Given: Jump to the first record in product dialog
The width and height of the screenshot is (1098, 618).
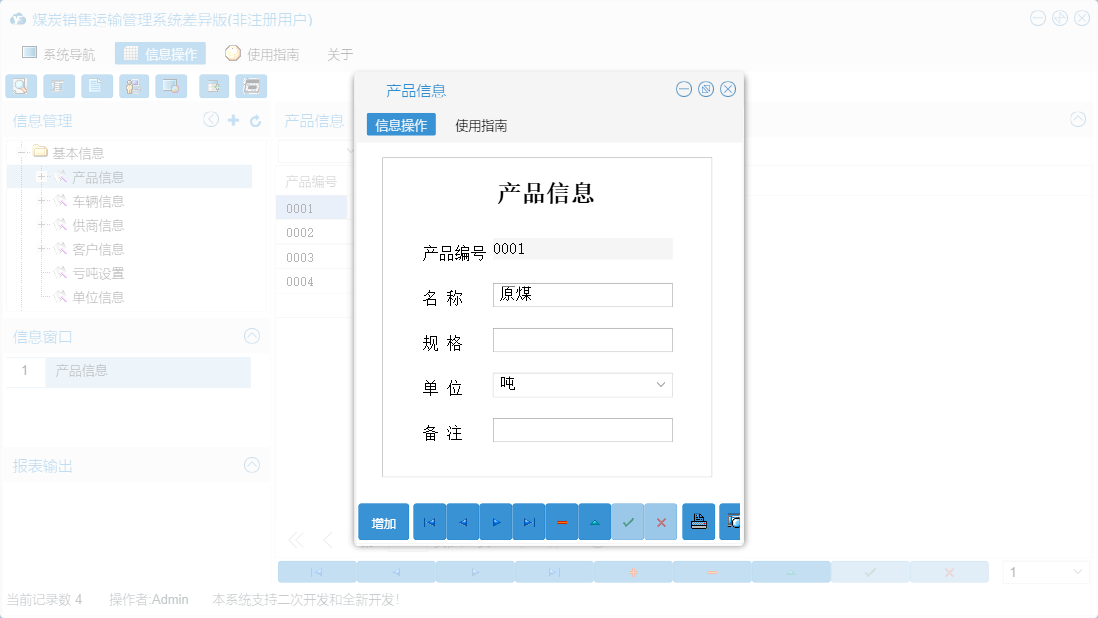Looking at the screenshot, I should tap(429, 521).
